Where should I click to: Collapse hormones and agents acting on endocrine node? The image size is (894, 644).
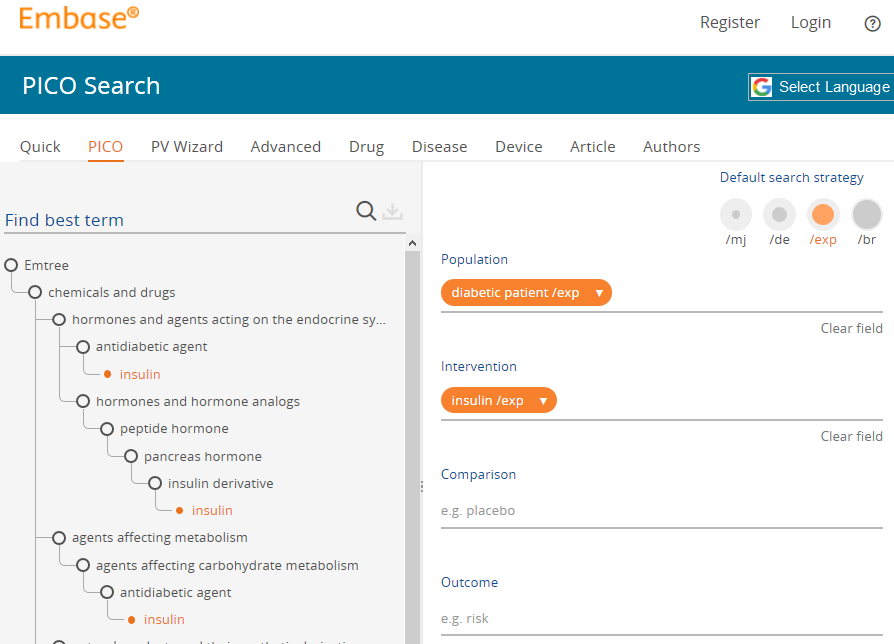(x=59, y=319)
